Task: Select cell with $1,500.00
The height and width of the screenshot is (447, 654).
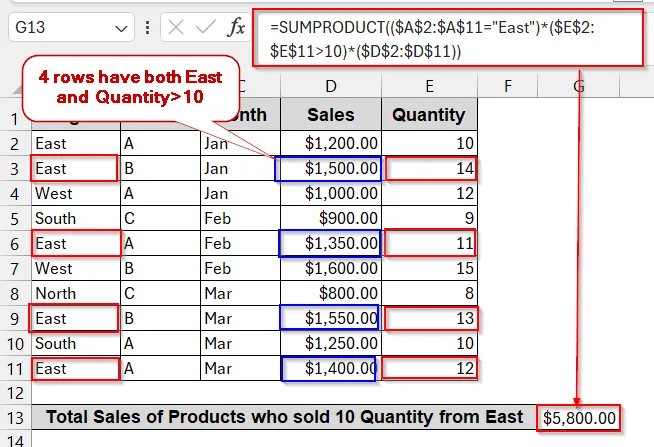Action: coord(331,168)
